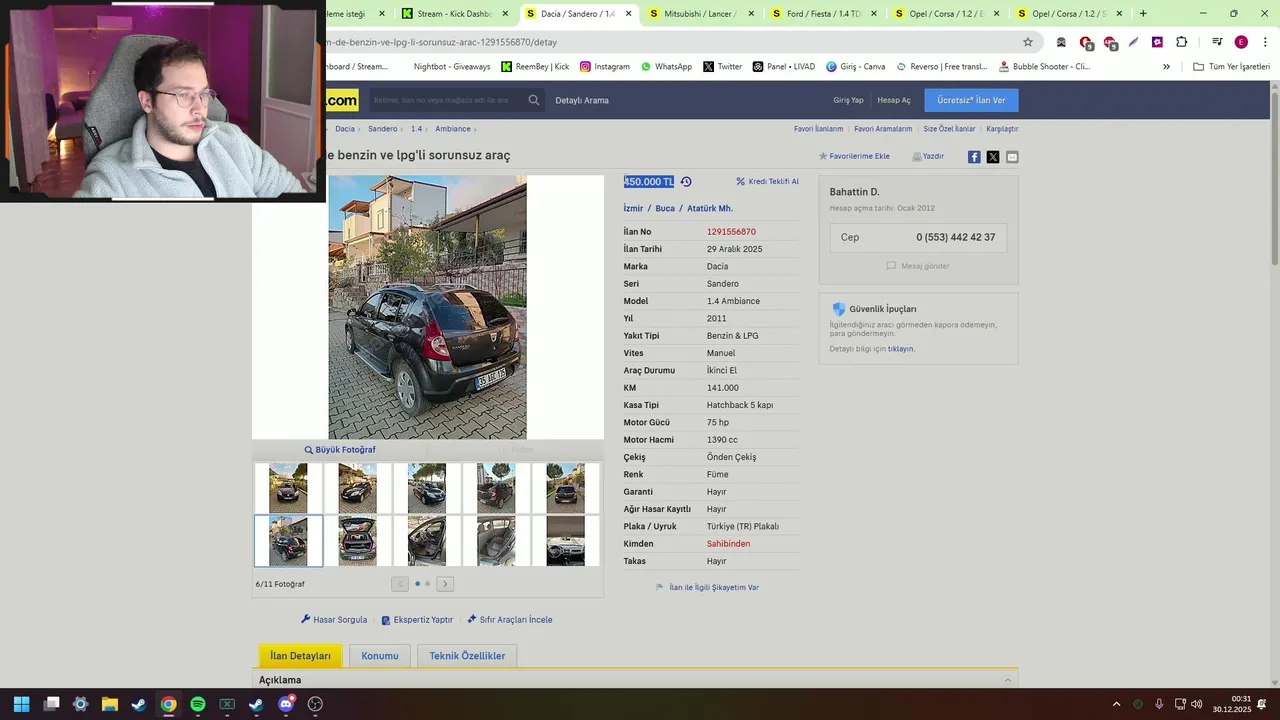Open Giriş - Canva bookmark
Viewport: 1280px width, 720px height.
point(855,67)
